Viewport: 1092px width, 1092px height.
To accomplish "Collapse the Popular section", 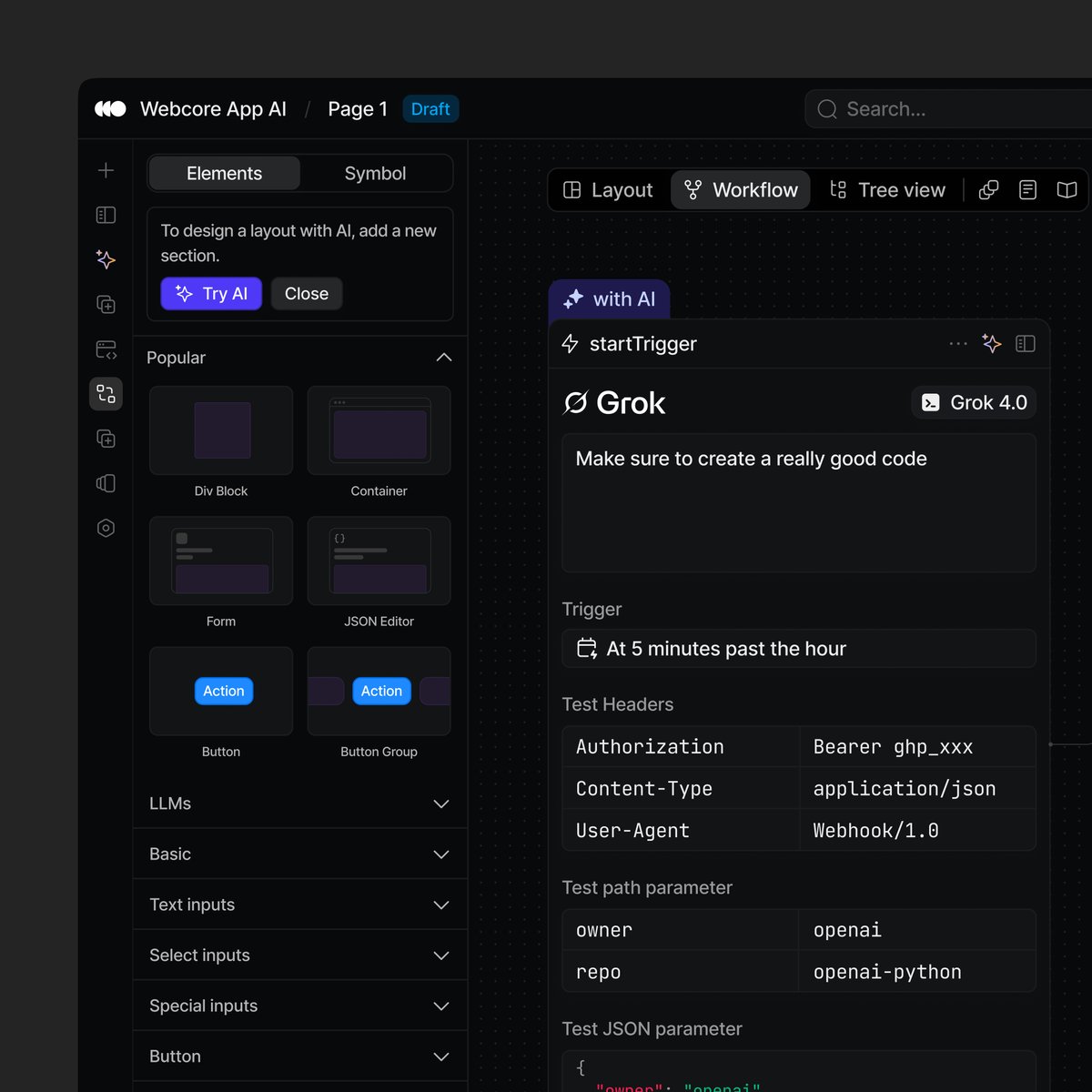I will coord(299,358).
